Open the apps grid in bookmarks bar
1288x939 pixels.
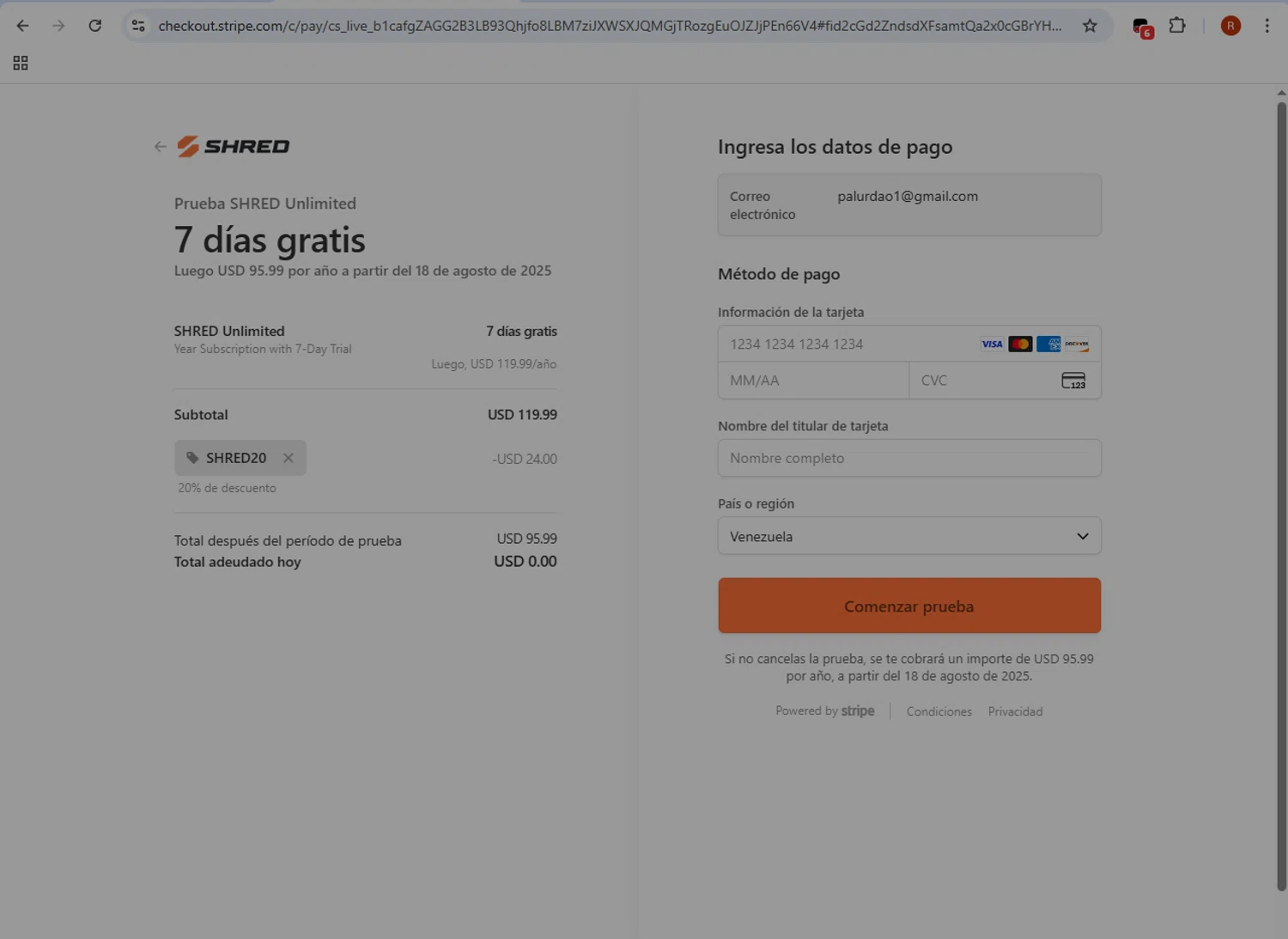(x=21, y=63)
